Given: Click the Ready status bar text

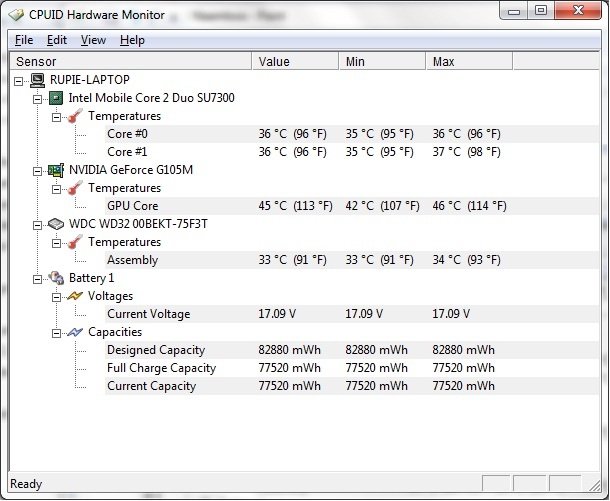Looking at the screenshot, I should click(26, 484).
